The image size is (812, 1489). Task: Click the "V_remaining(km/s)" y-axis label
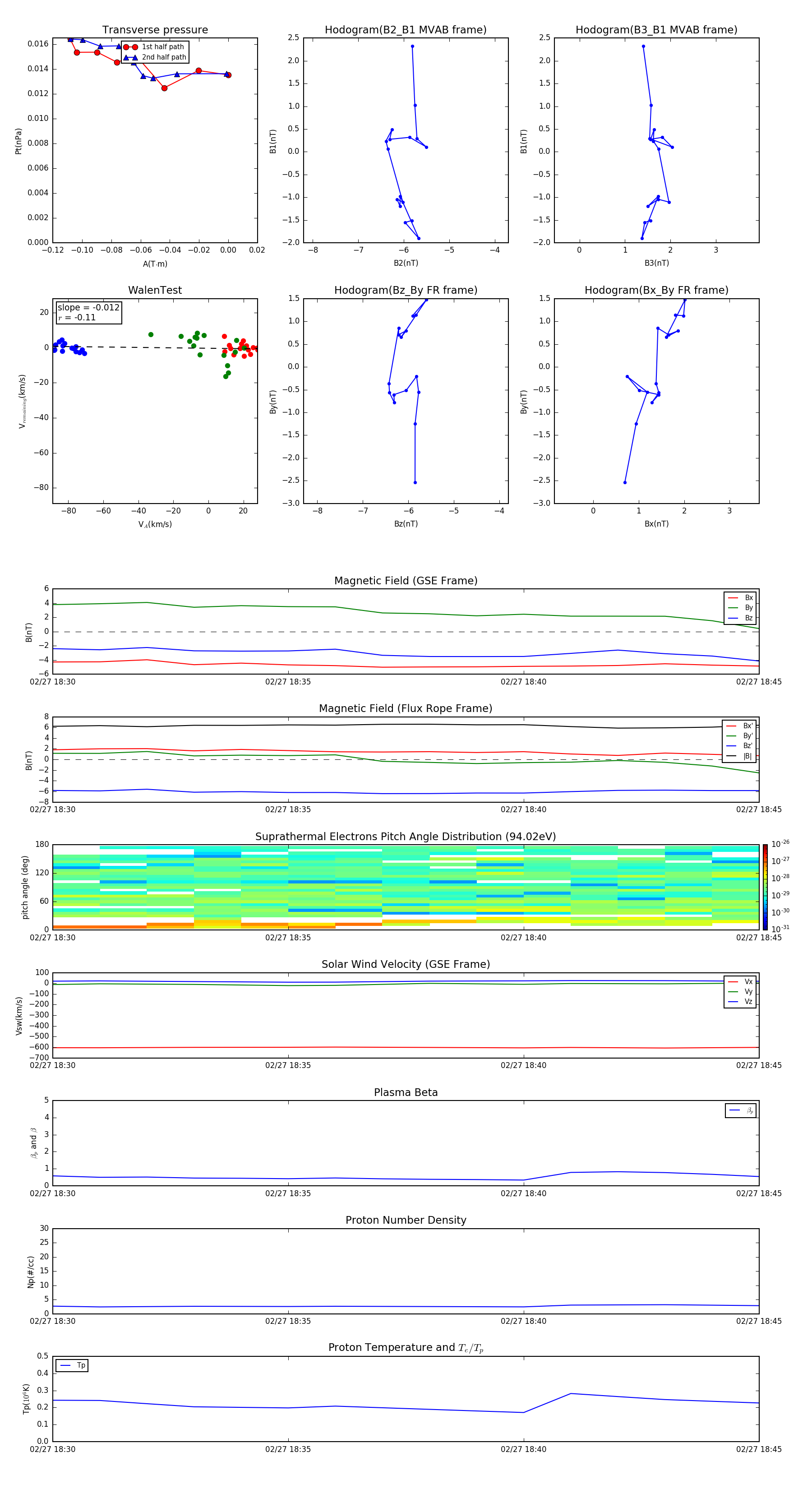point(23,401)
